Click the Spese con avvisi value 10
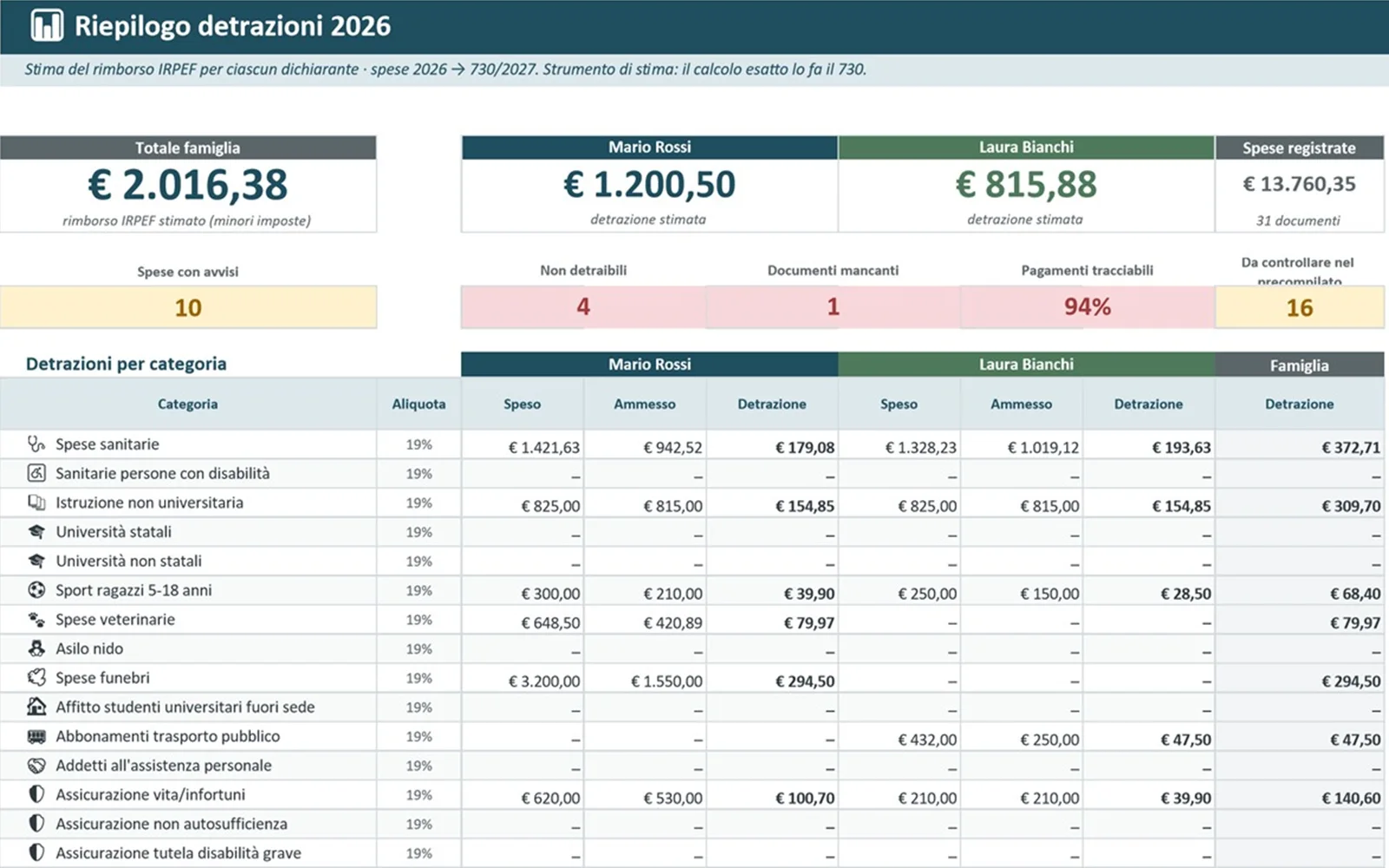 [x=188, y=307]
